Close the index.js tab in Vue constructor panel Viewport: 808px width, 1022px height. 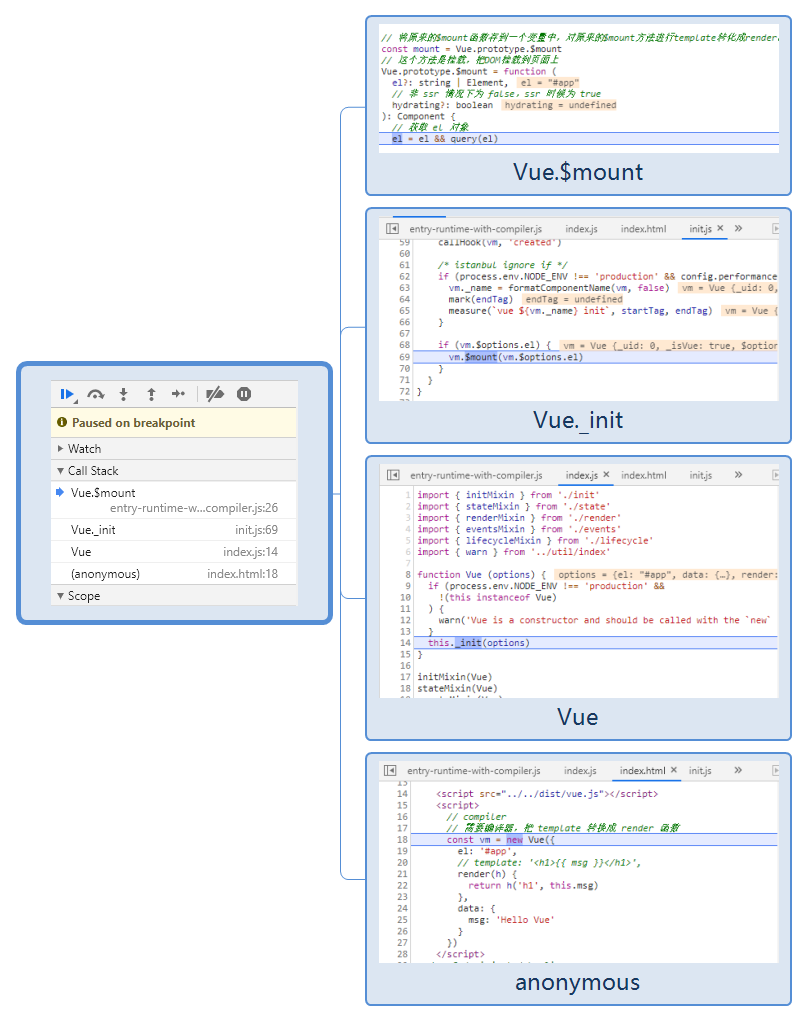click(606, 474)
